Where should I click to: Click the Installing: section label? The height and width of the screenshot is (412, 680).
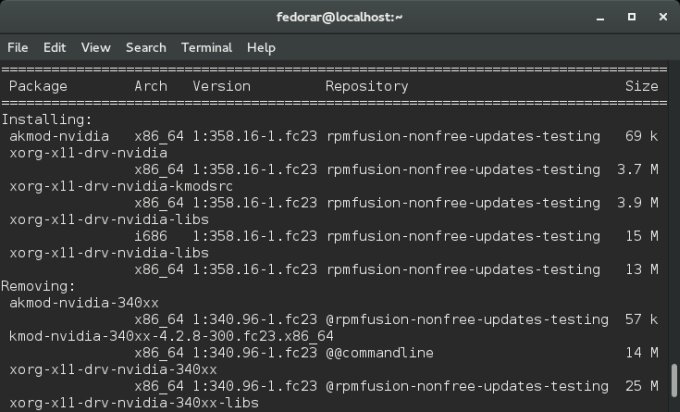(43, 119)
